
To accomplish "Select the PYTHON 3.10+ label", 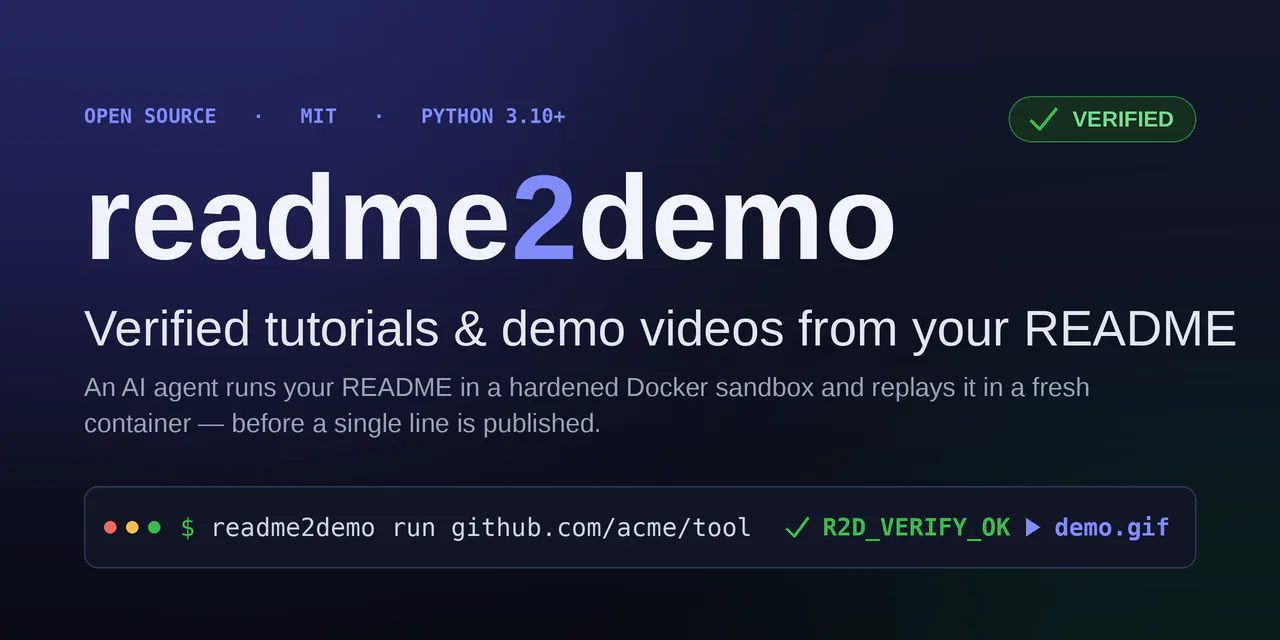I will point(493,116).
